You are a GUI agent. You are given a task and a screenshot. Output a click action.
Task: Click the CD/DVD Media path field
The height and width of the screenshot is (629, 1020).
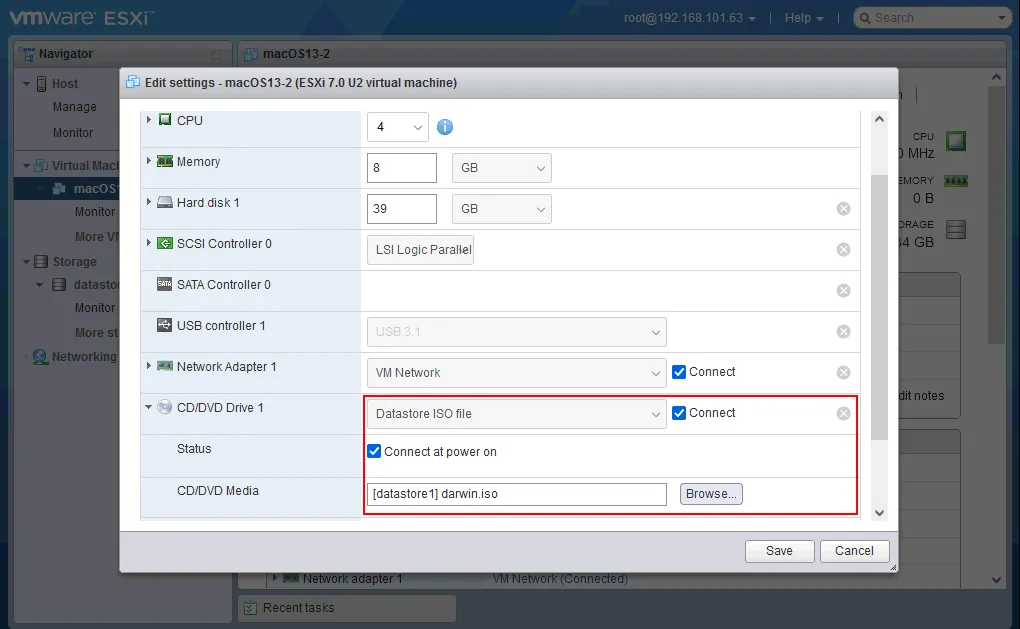pos(516,494)
